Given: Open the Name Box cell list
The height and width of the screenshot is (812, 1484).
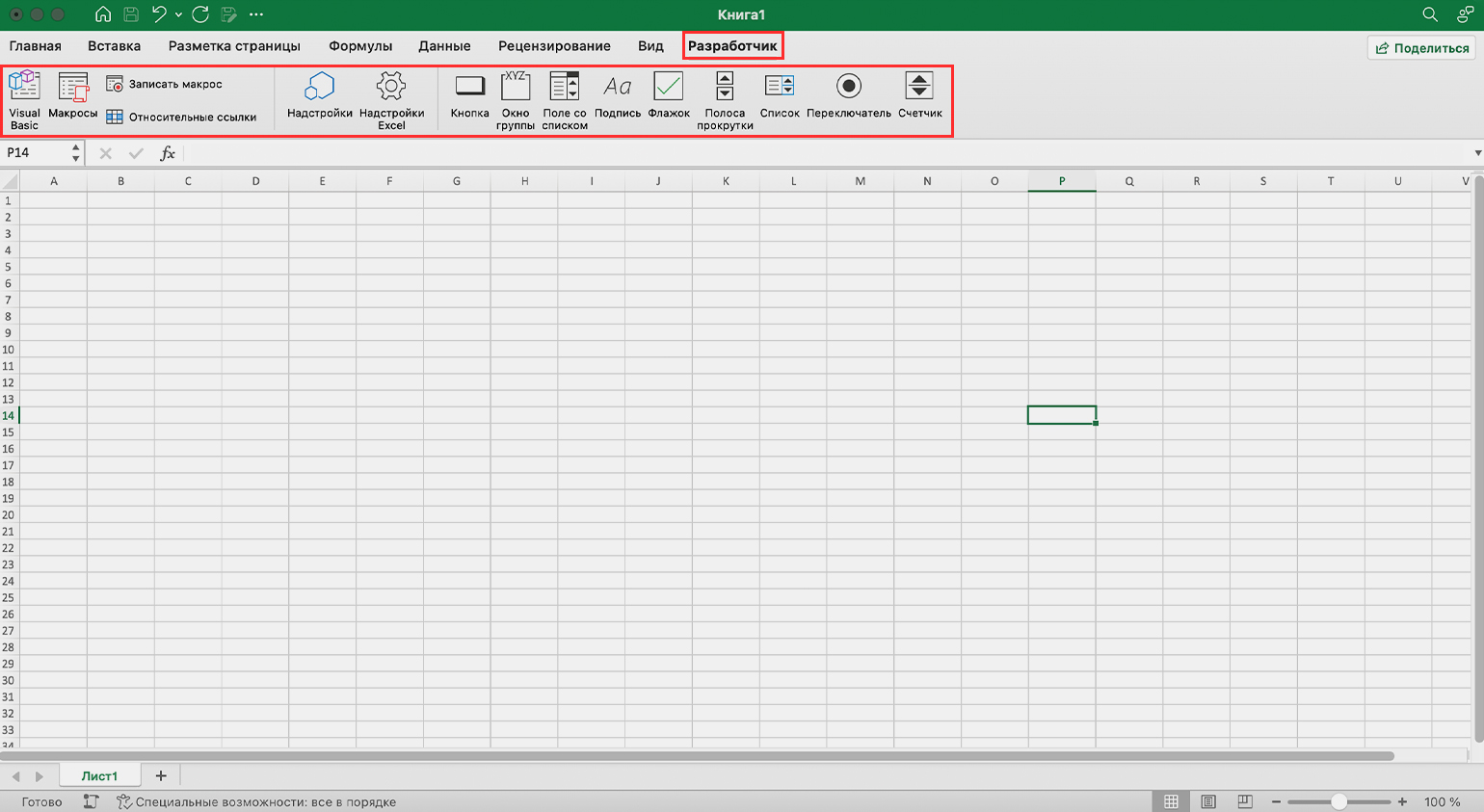Looking at the screenshot, I should (x=75, y=153).
